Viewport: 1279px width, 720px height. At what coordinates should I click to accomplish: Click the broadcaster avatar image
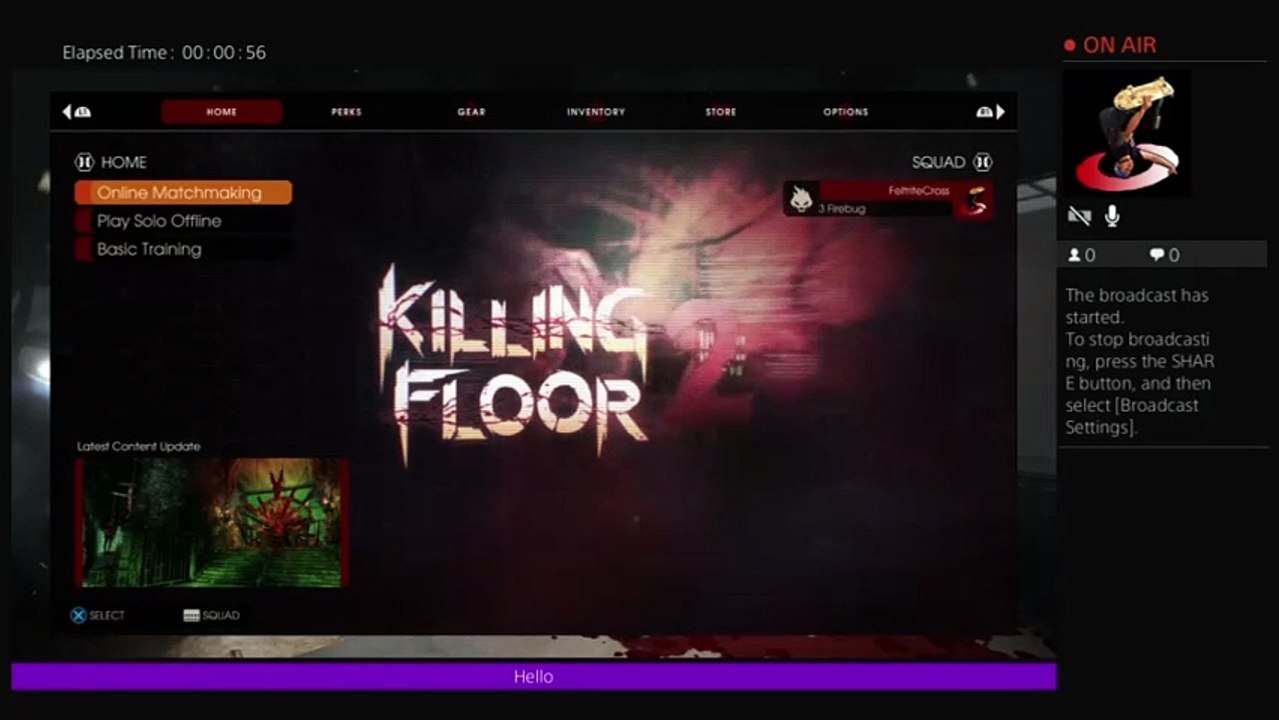[x=1126, y=133]
